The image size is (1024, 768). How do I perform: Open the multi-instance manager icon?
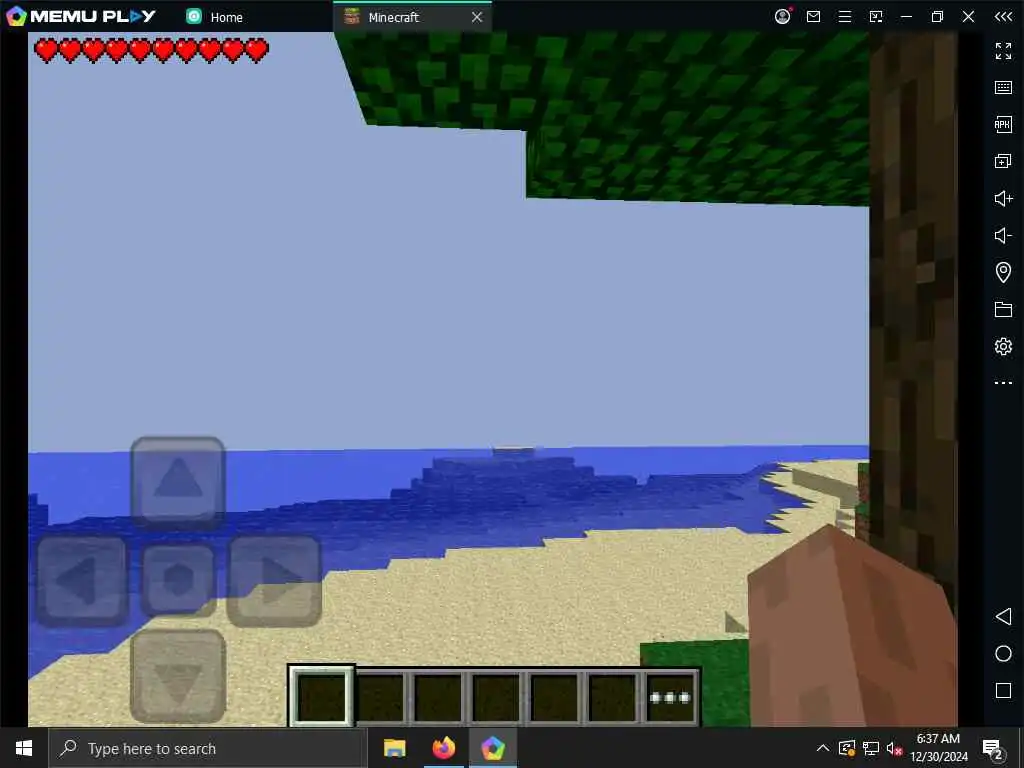[1003, 161]
